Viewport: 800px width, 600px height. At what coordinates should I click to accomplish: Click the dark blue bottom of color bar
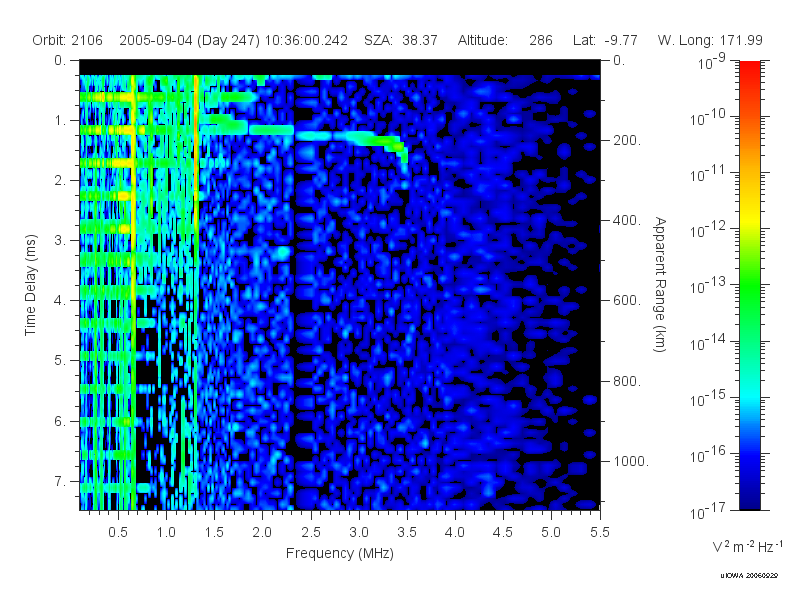pyautogui.click(x=750, y=497)
